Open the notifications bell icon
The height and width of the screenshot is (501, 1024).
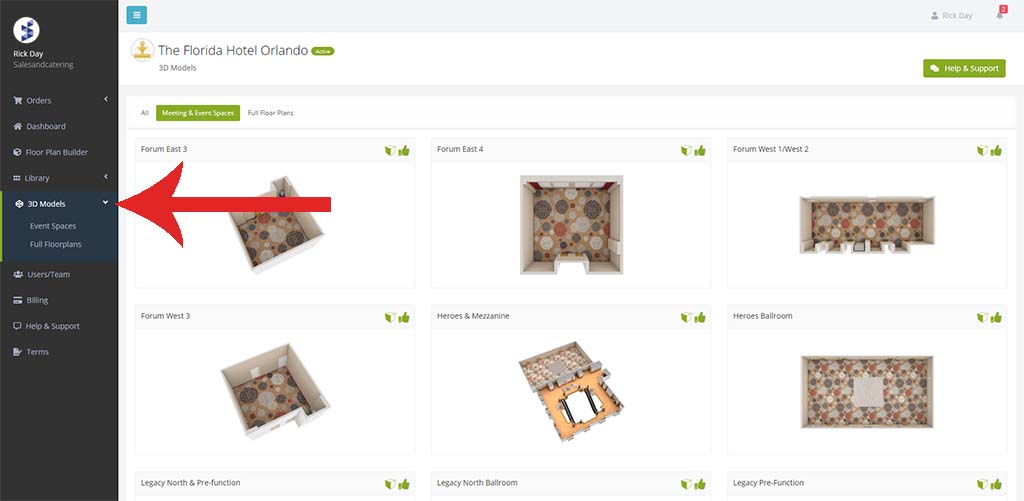(1000, 14)
